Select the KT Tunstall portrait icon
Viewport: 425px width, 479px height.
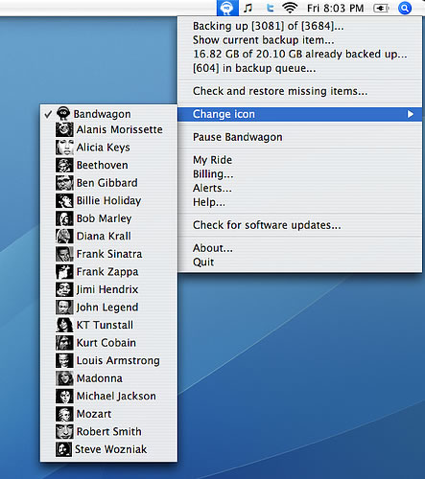[64, 325]
